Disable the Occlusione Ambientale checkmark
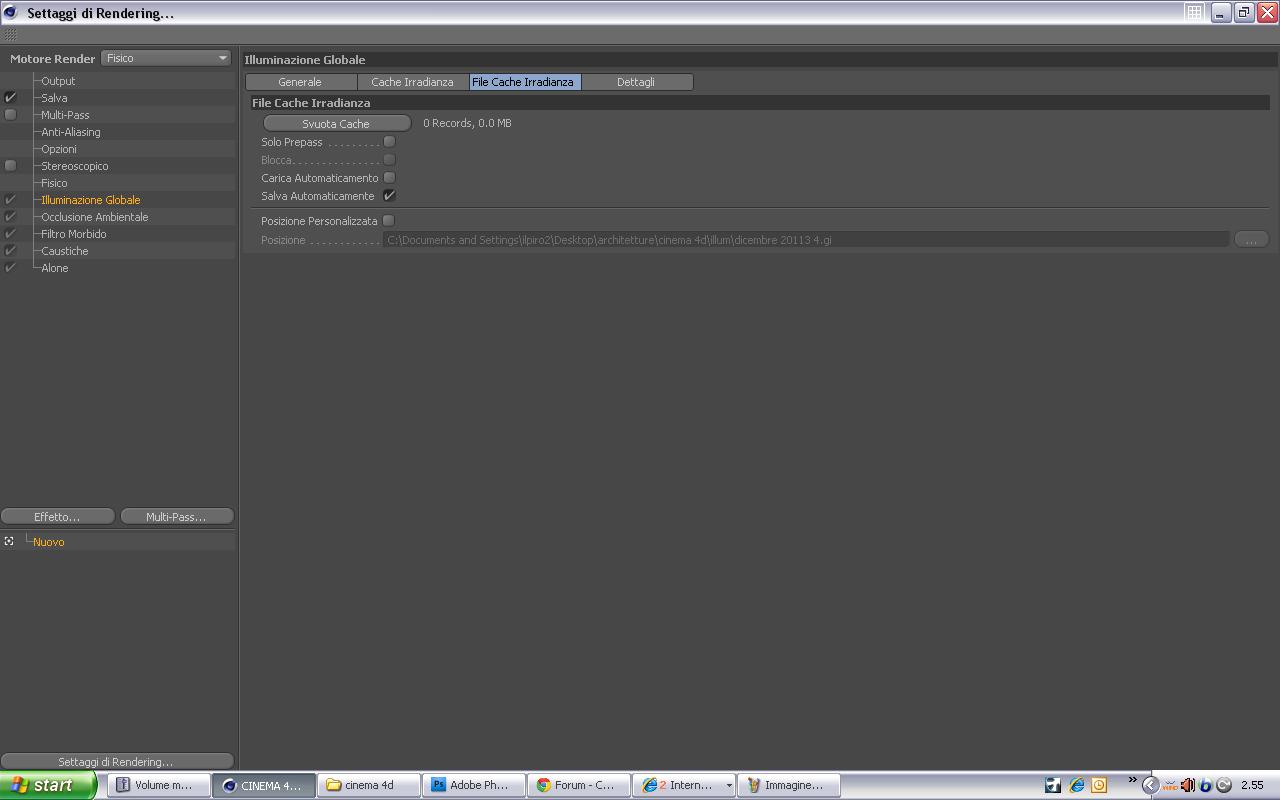Screen dimensions: 1280x800 point(11,217)
